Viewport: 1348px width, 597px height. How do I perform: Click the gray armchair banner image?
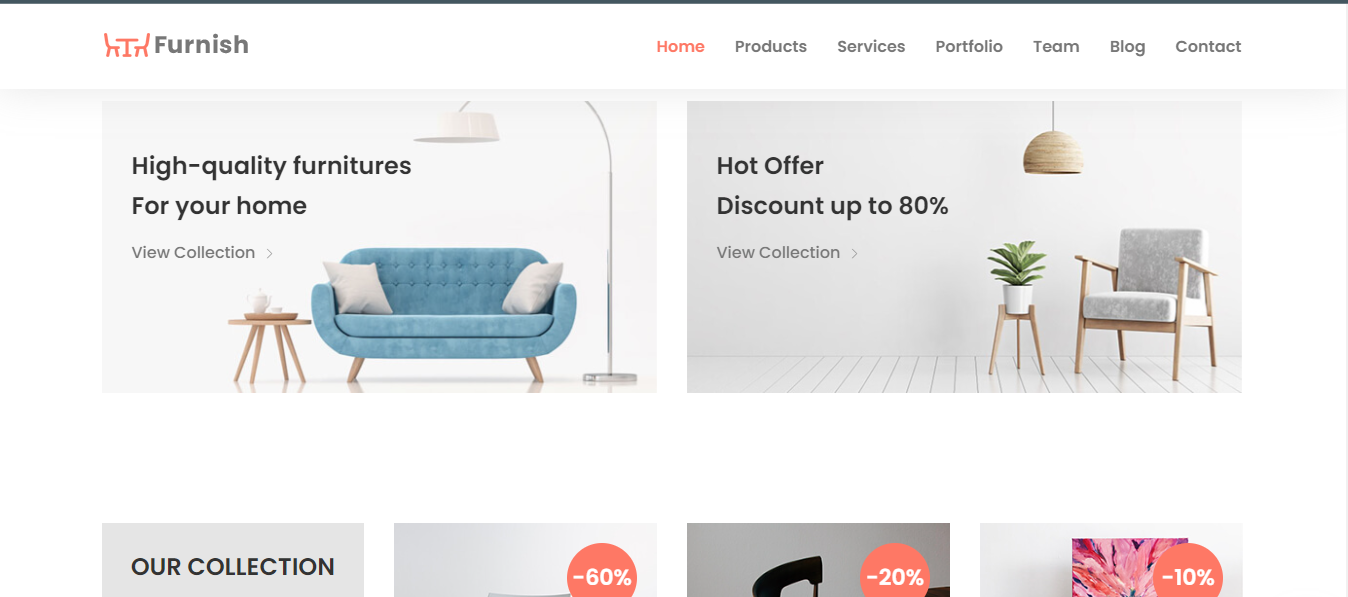tap(964, 246)
